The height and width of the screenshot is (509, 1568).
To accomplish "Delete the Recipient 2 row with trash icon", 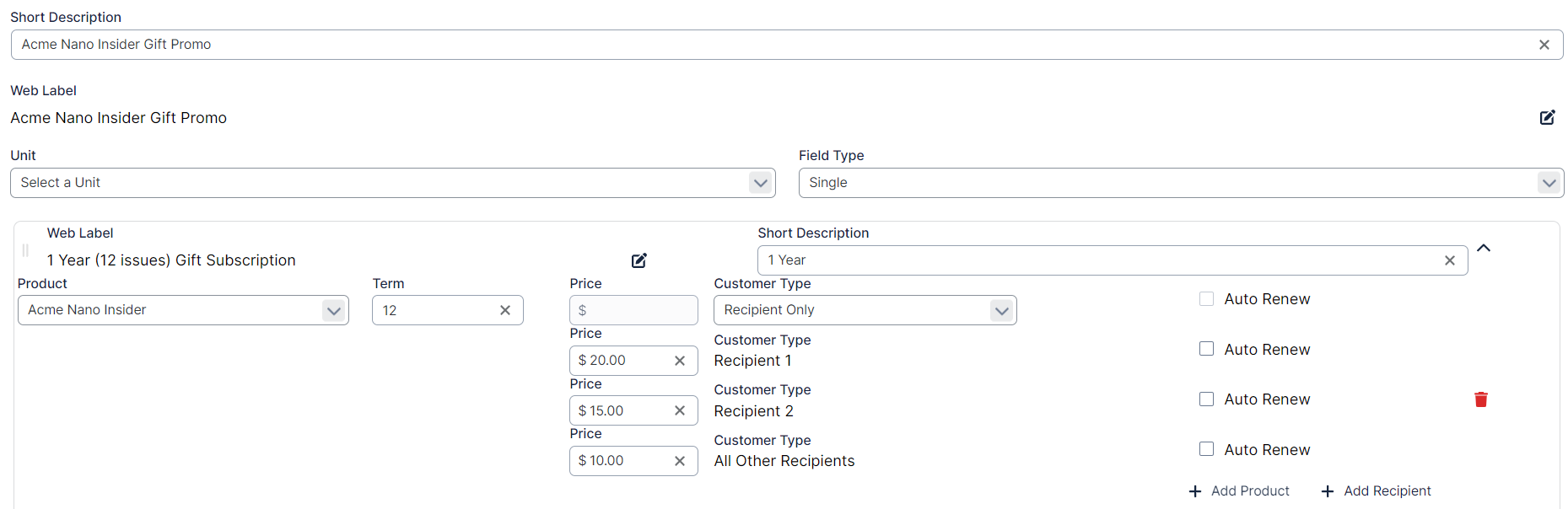I will pyautogui.click(x=1480, y=399).
